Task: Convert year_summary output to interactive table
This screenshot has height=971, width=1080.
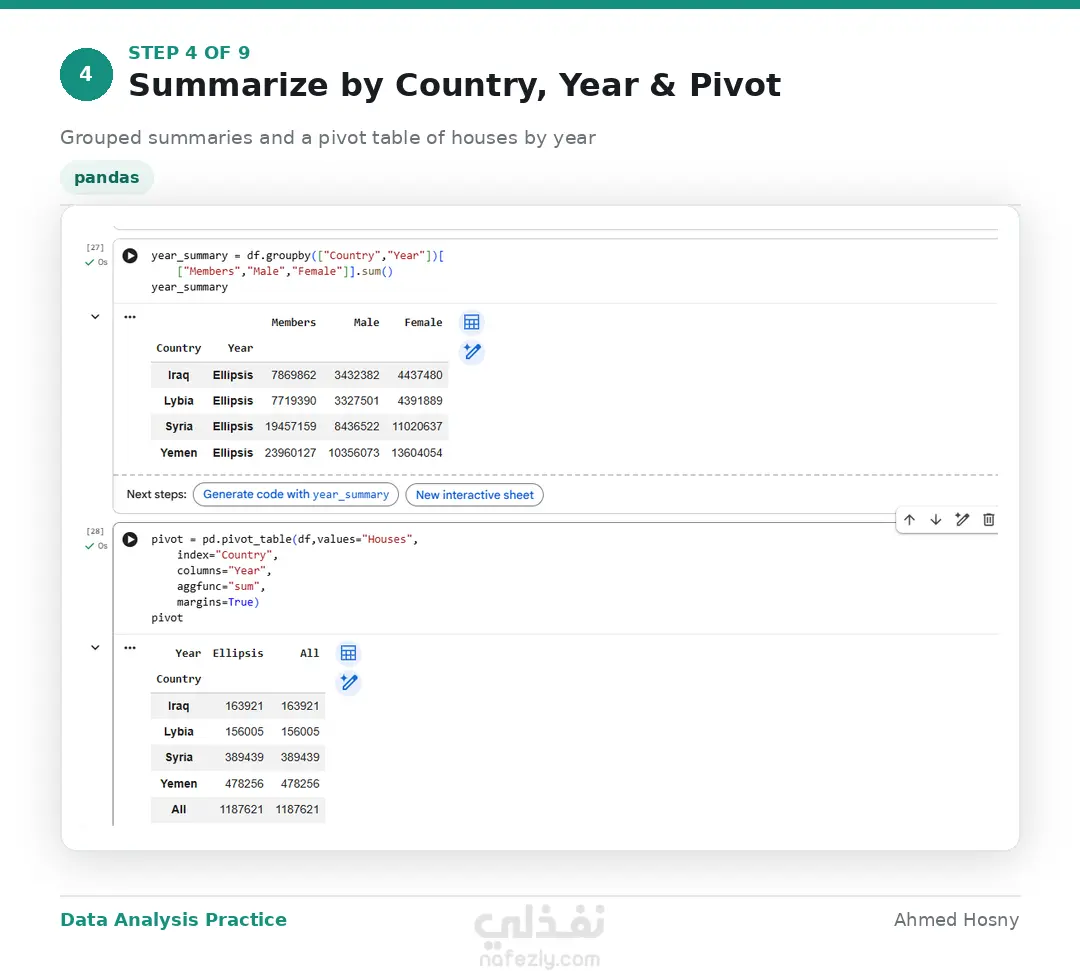Action: 472,322
